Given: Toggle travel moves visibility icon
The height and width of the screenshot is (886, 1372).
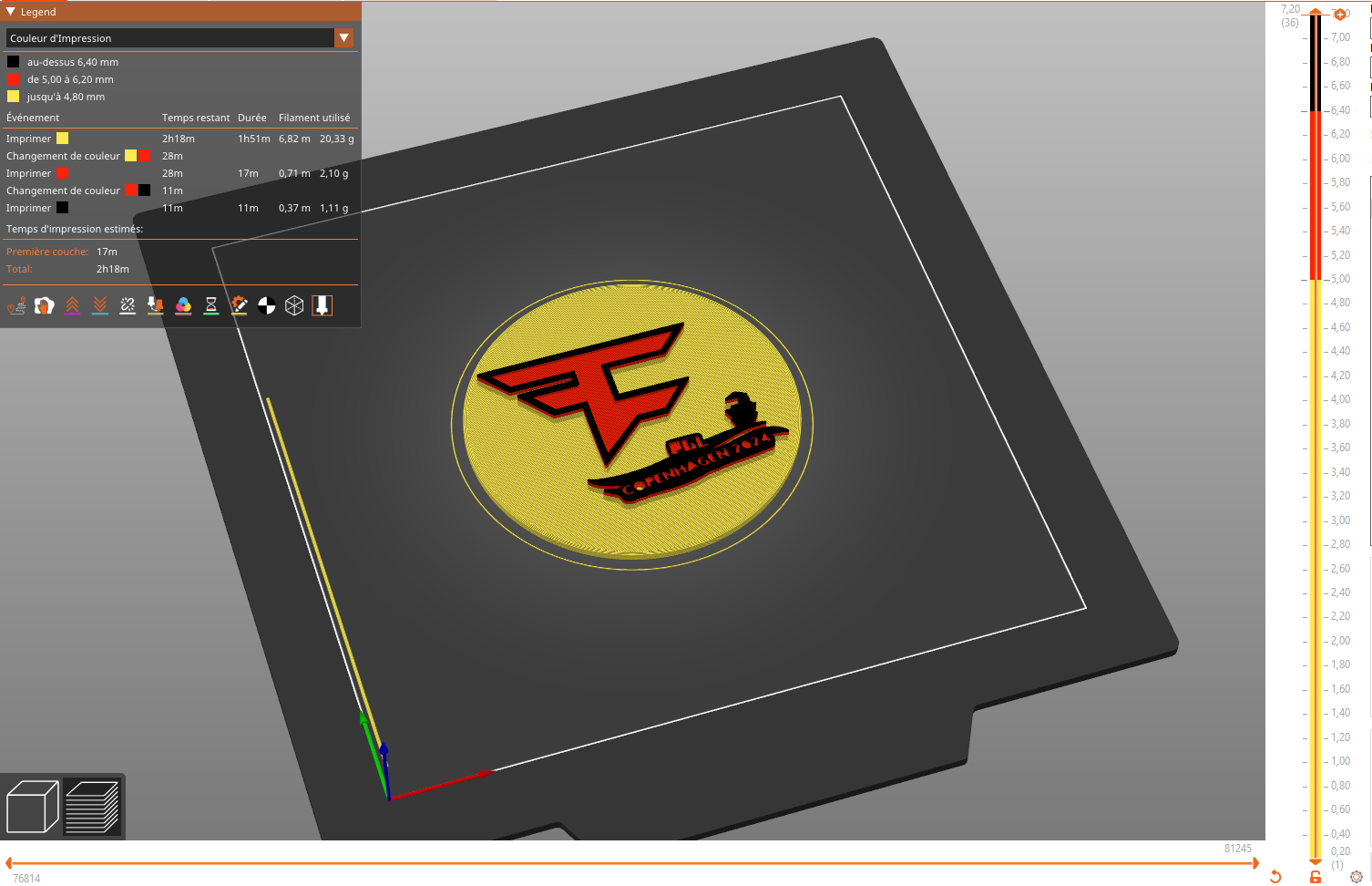Looking at the screenshot, I should pos(16,305).
